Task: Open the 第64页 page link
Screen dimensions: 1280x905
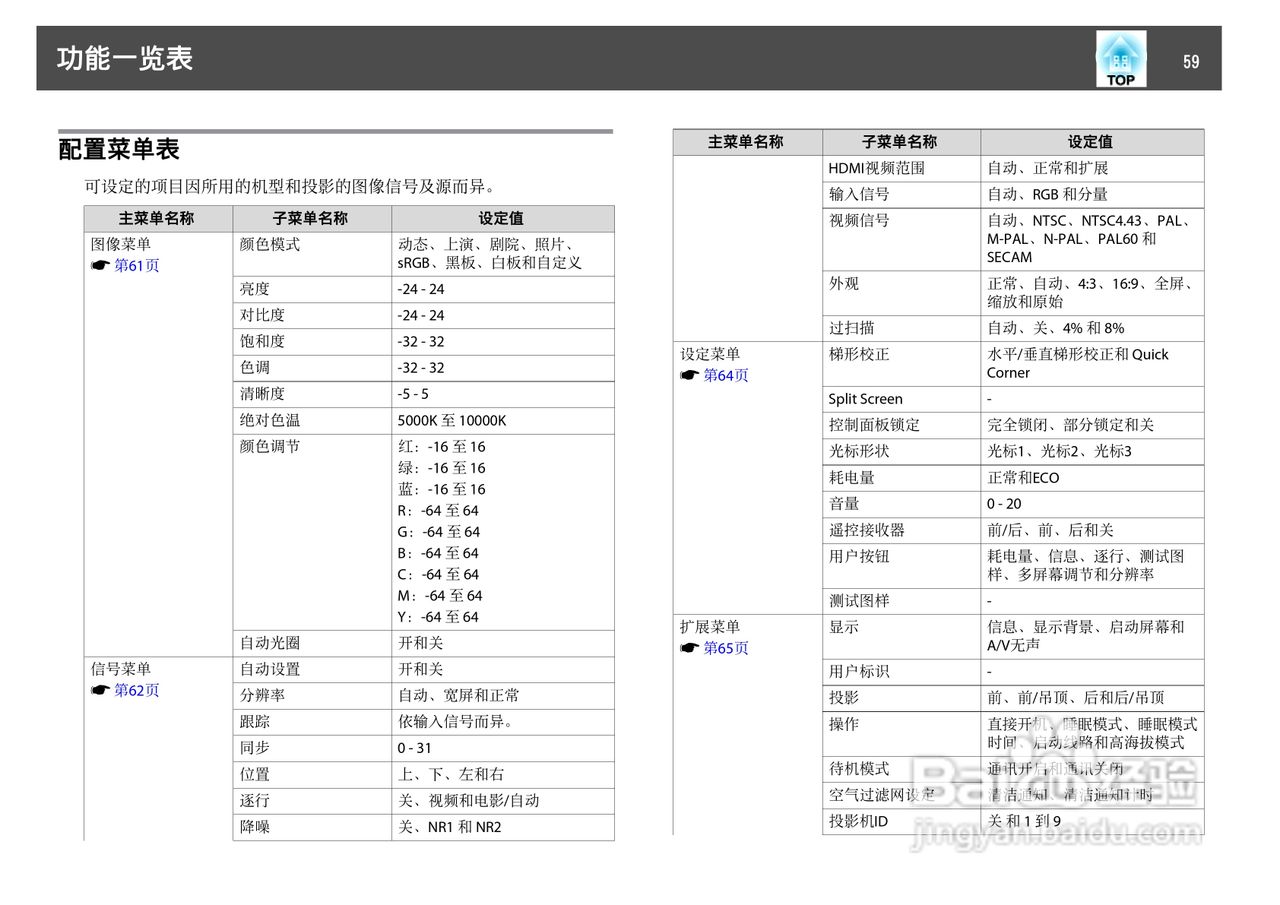Action: click(726, 375)
